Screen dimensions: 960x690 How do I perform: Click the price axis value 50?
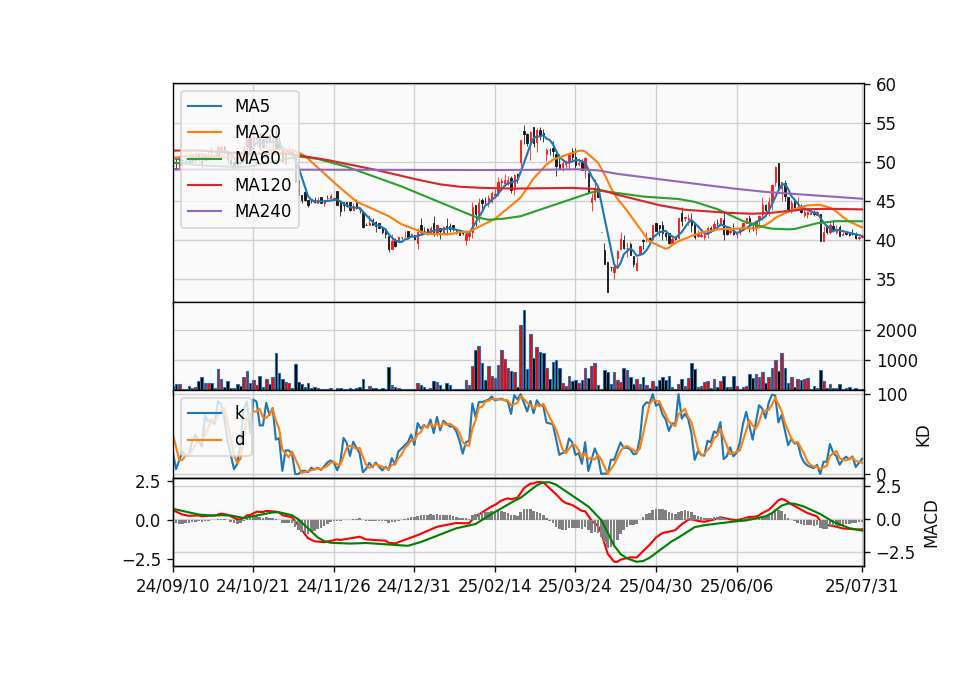pyautogui.click(x=885, y=163)
